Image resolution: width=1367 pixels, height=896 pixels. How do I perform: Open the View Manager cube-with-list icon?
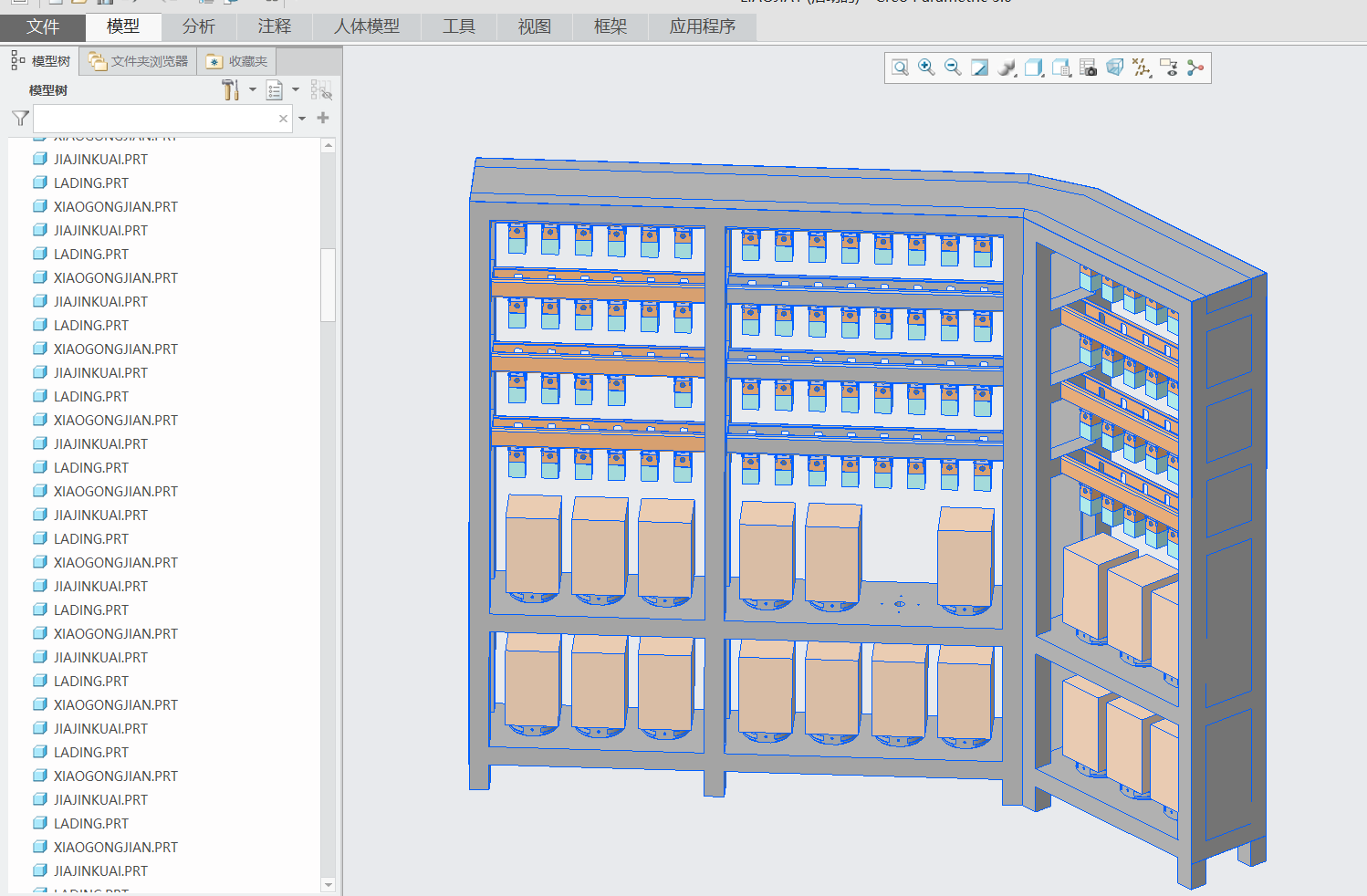pyautogui.click(x=1061, y=68)
